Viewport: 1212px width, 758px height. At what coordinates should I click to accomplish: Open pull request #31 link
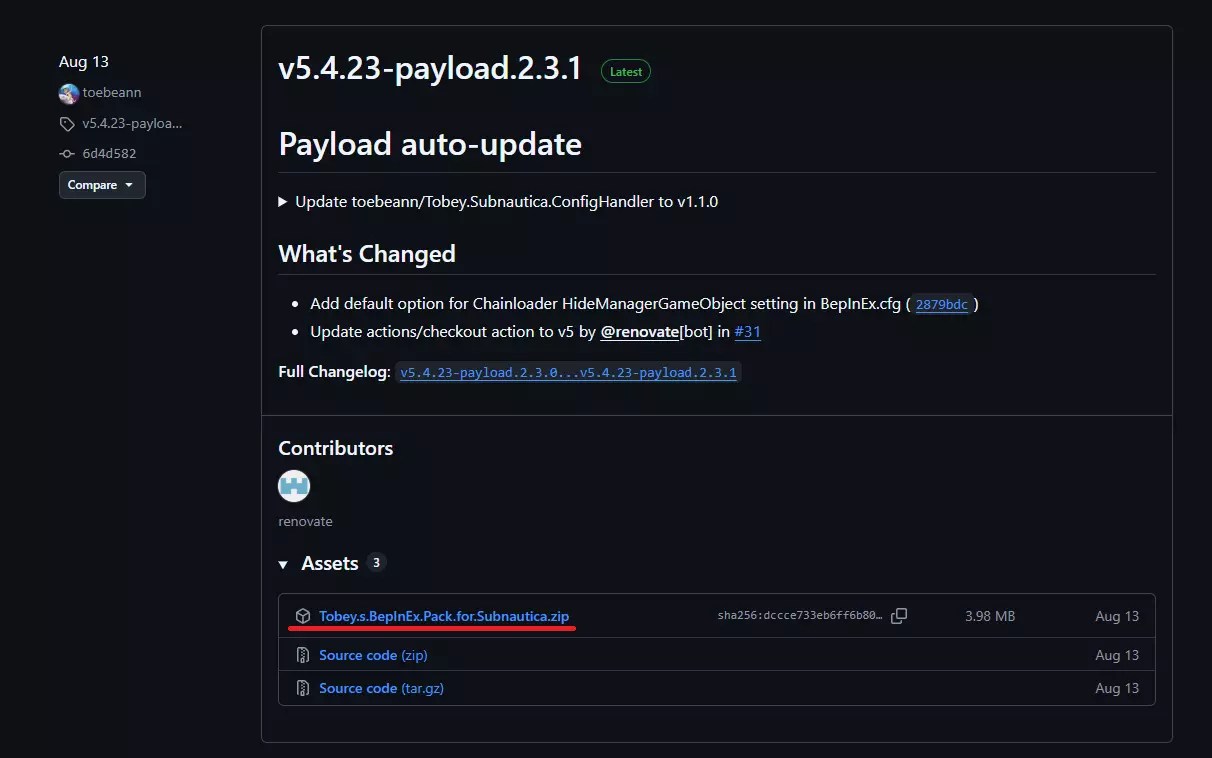tap(747, 332)
